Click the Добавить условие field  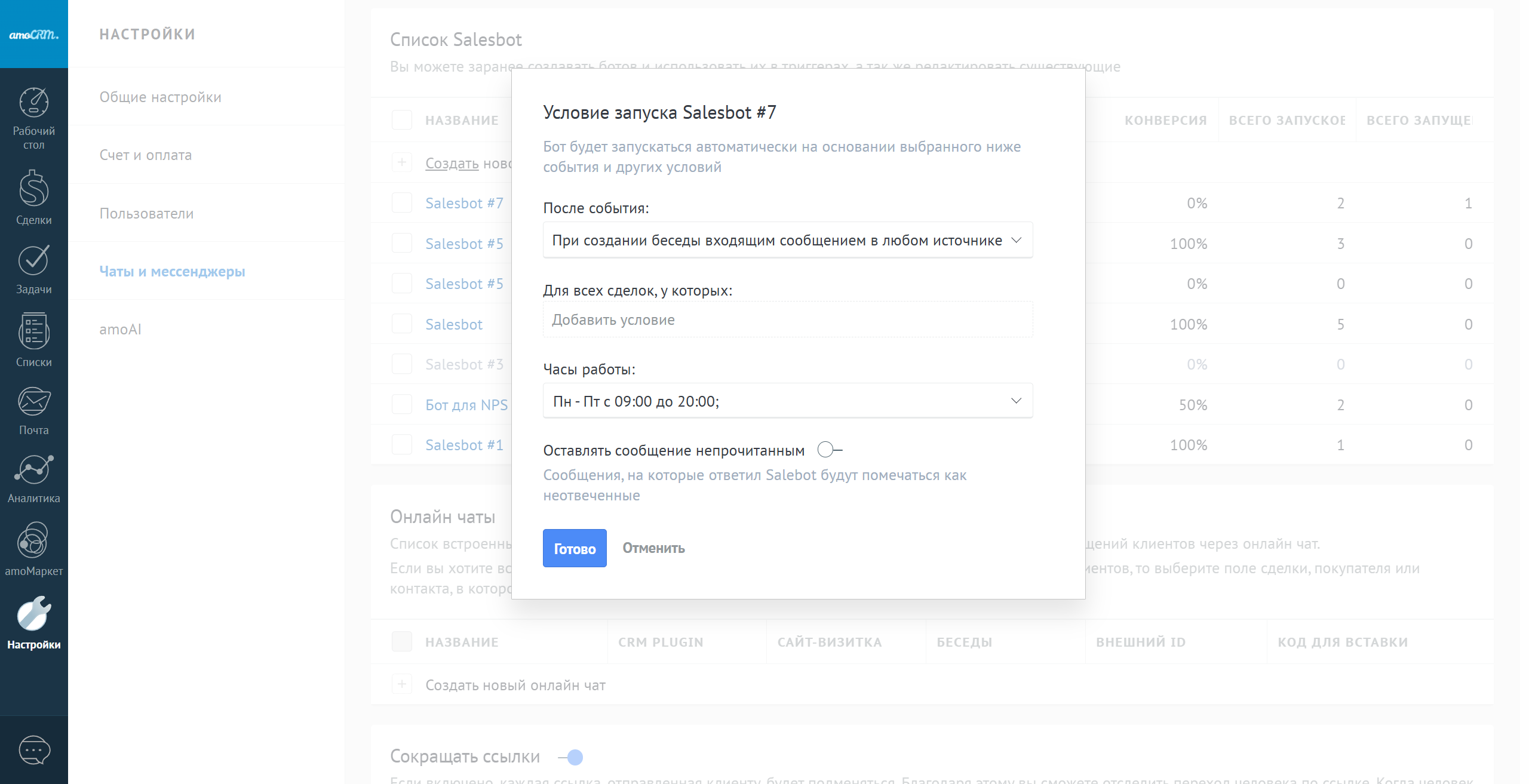[787, 319]
